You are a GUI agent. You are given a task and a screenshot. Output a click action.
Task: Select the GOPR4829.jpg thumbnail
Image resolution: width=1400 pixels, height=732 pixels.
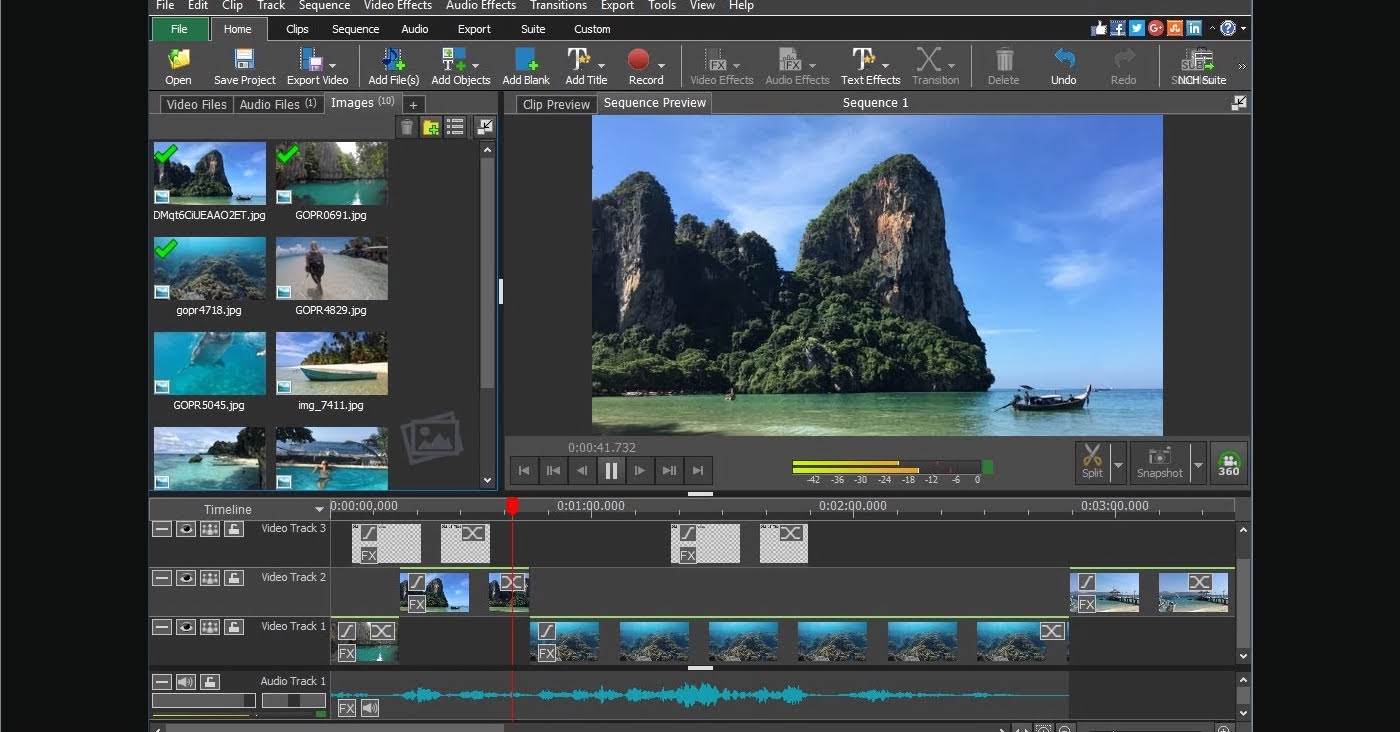331,269
